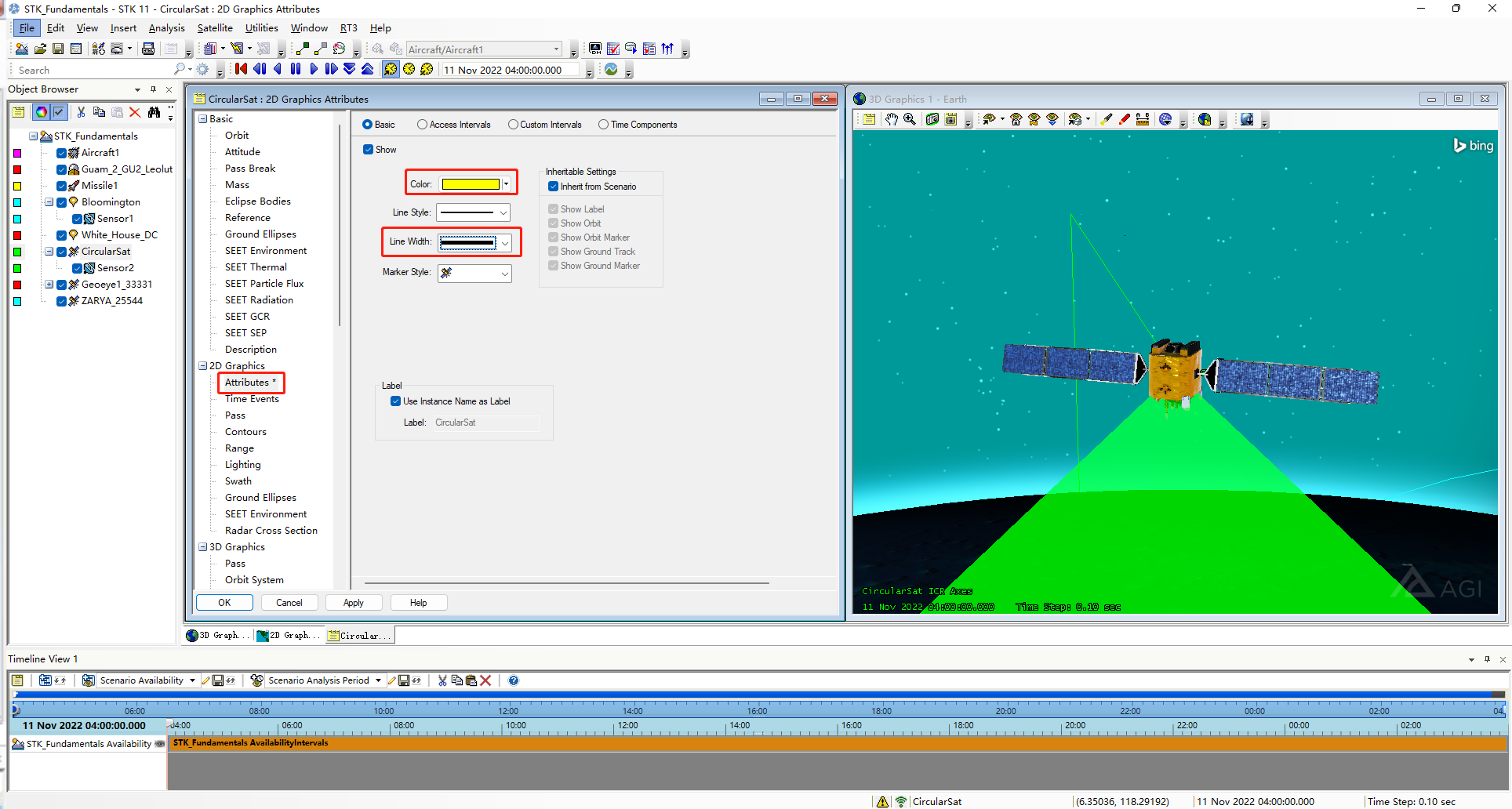Open the Insert STK Objects tool
1512x809 pixels.
(98, 48)
